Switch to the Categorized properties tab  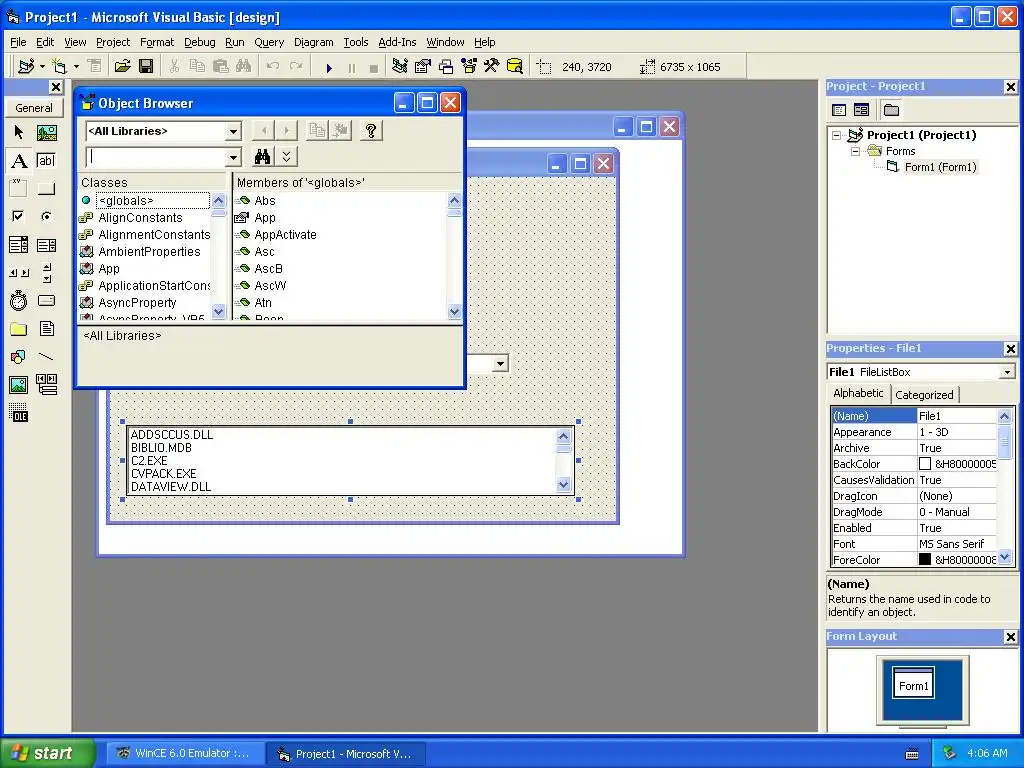click(x=924, y=395)
